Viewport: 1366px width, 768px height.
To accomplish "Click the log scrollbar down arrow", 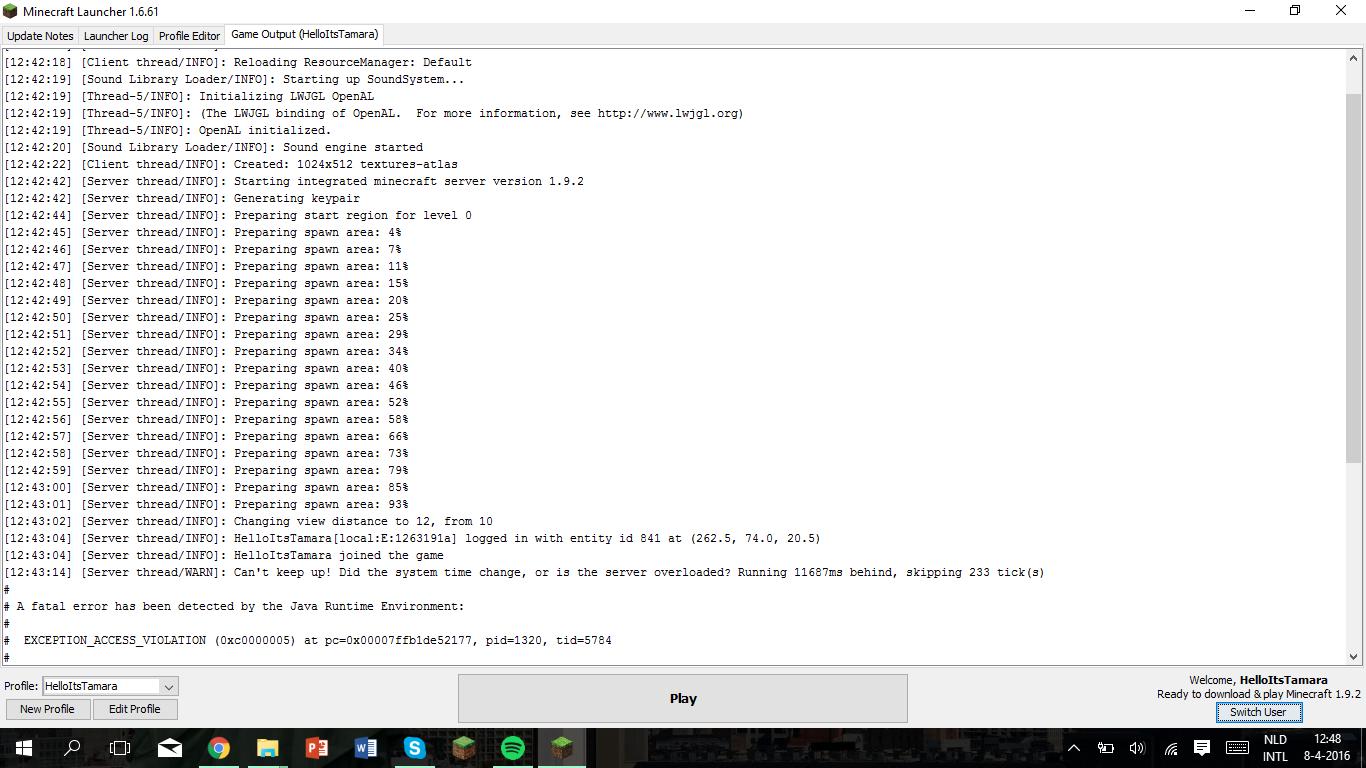I will [x=1355, y=656].
